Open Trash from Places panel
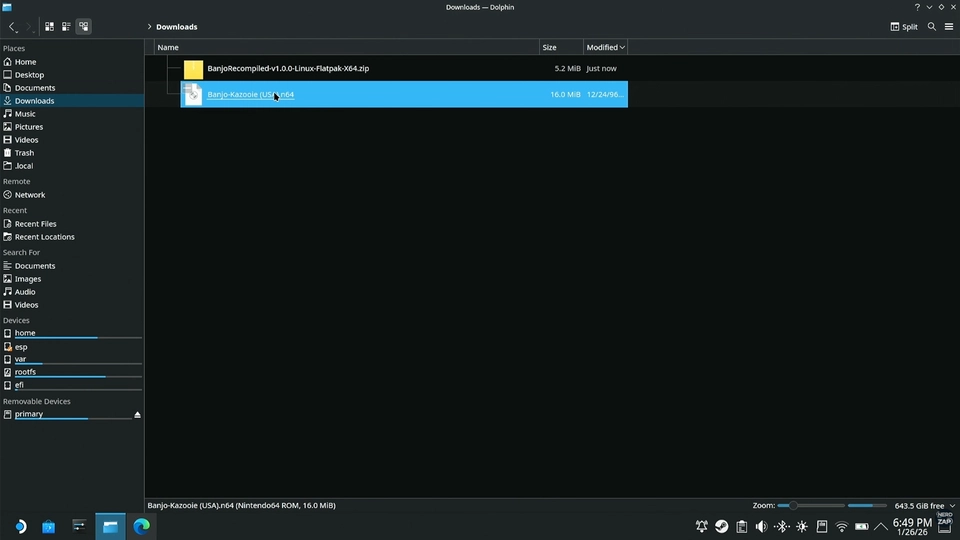 click(24, 153)
